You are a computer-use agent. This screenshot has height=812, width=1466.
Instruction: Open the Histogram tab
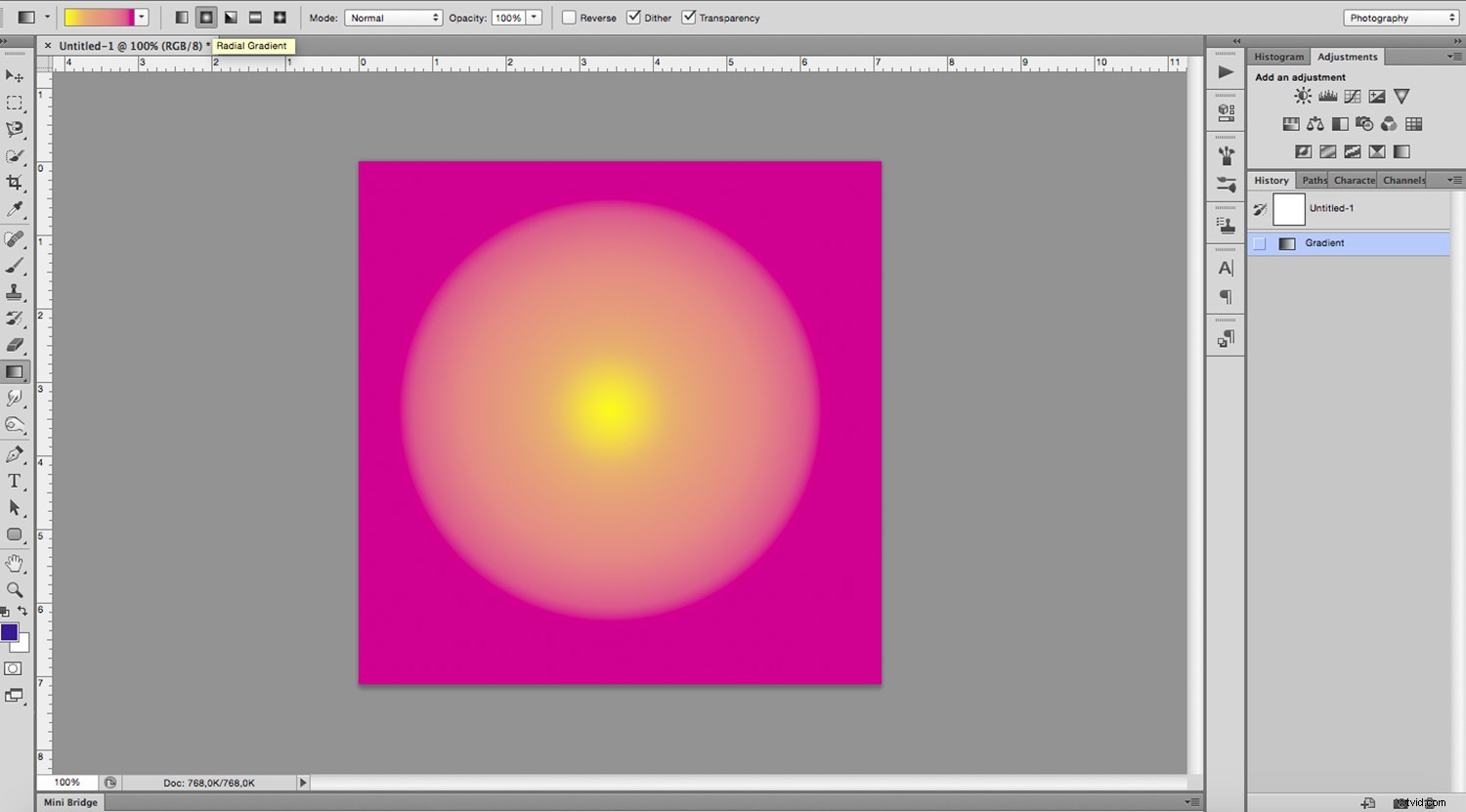tap(1278, 56)
